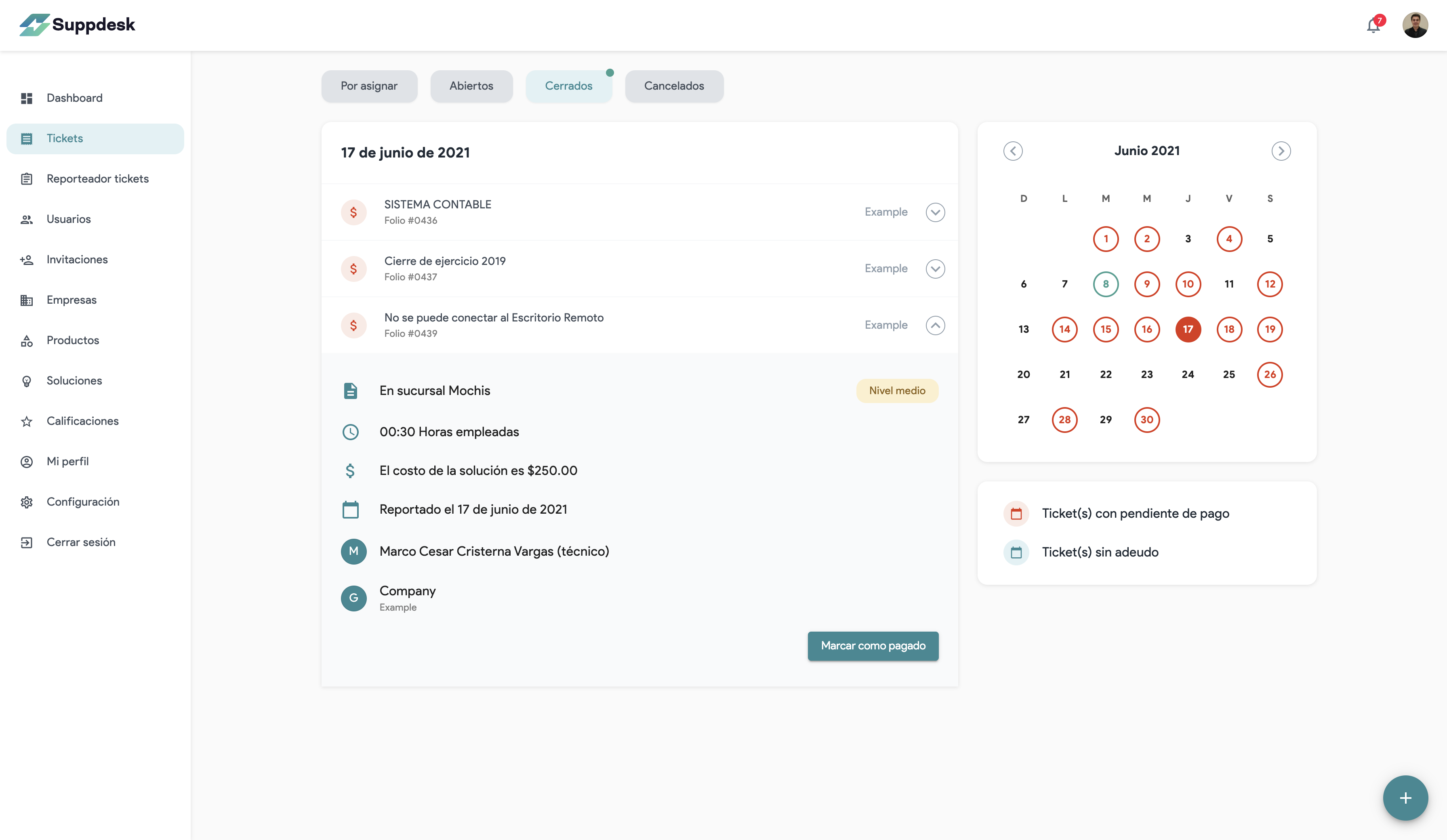Open the Cancelados tab
The height and width of the screenshot is (840, 1447).
click(673, 86)
